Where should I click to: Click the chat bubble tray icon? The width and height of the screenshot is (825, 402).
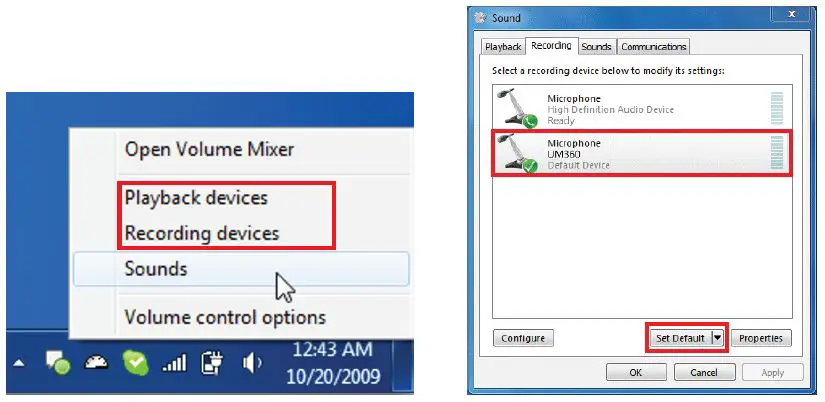click(58, 363)
